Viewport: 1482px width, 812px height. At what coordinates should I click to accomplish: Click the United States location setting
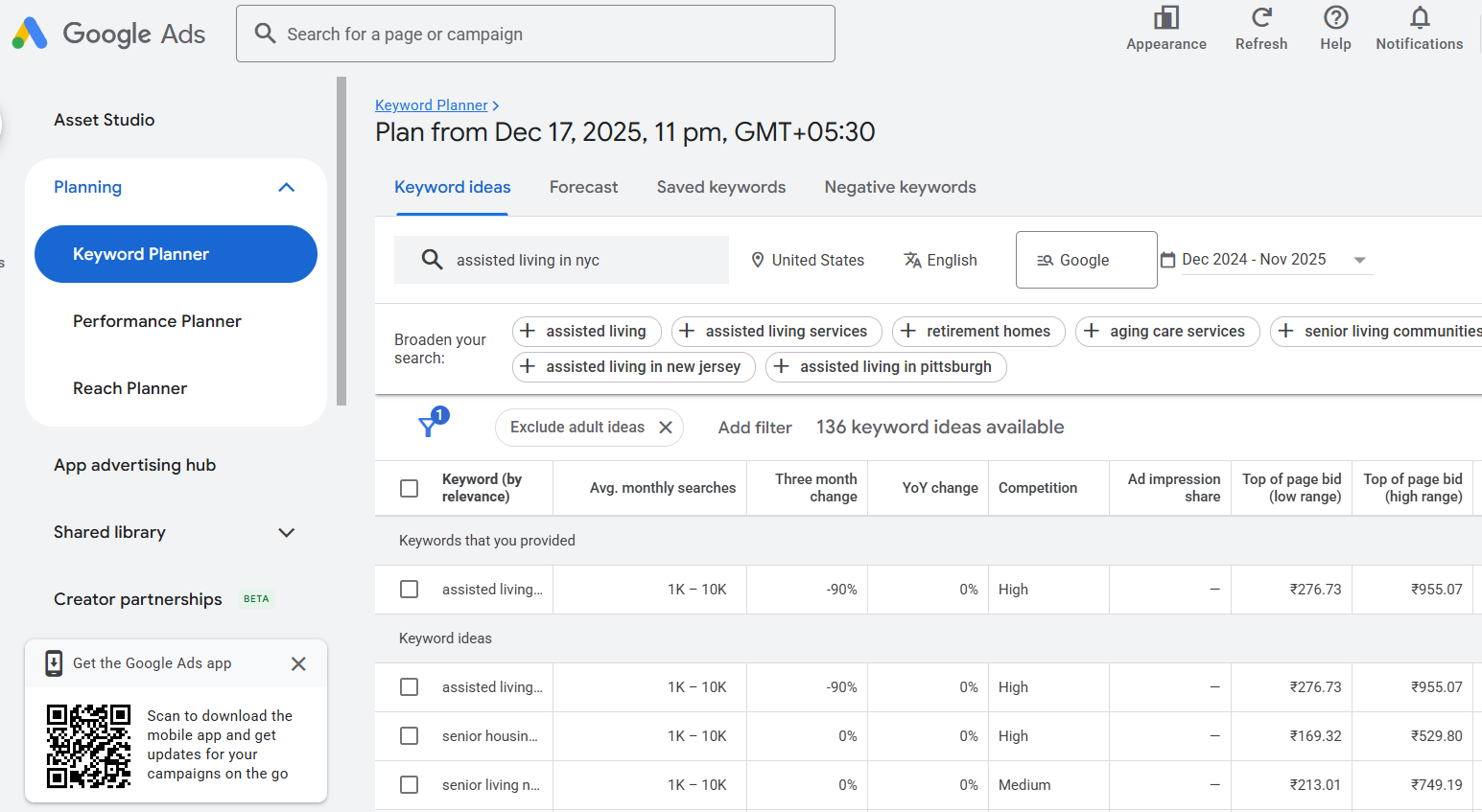tap(808, 260)
